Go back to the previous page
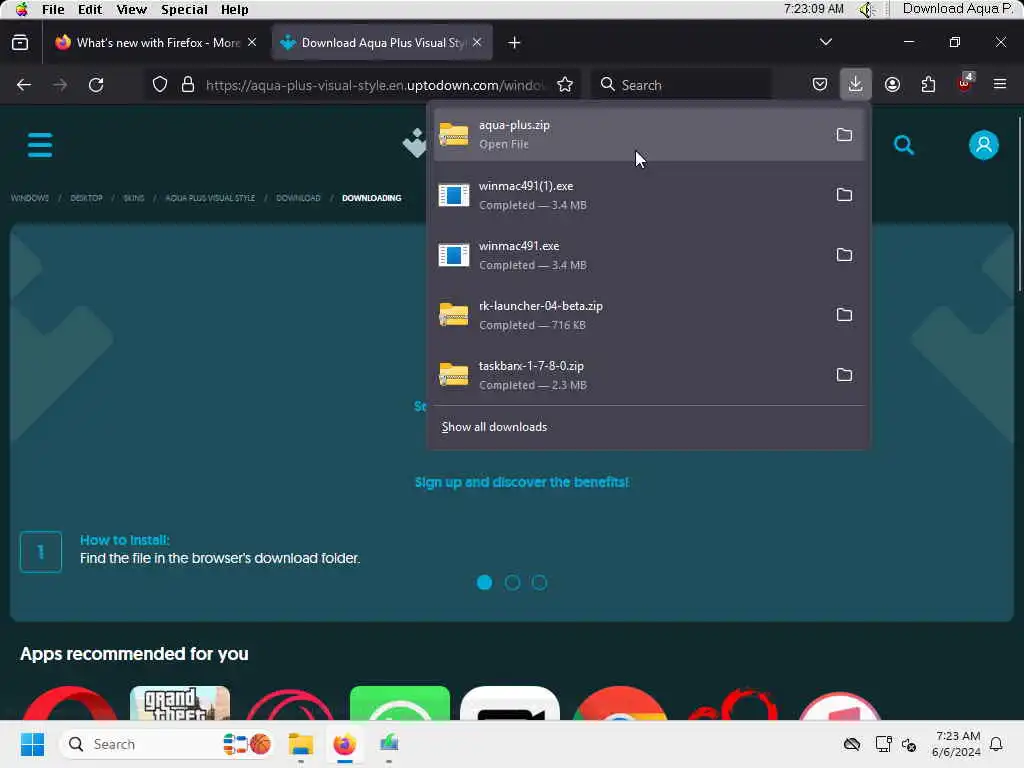The width and height of the screenshot is (1024, 768). click(x=24, y=84)
